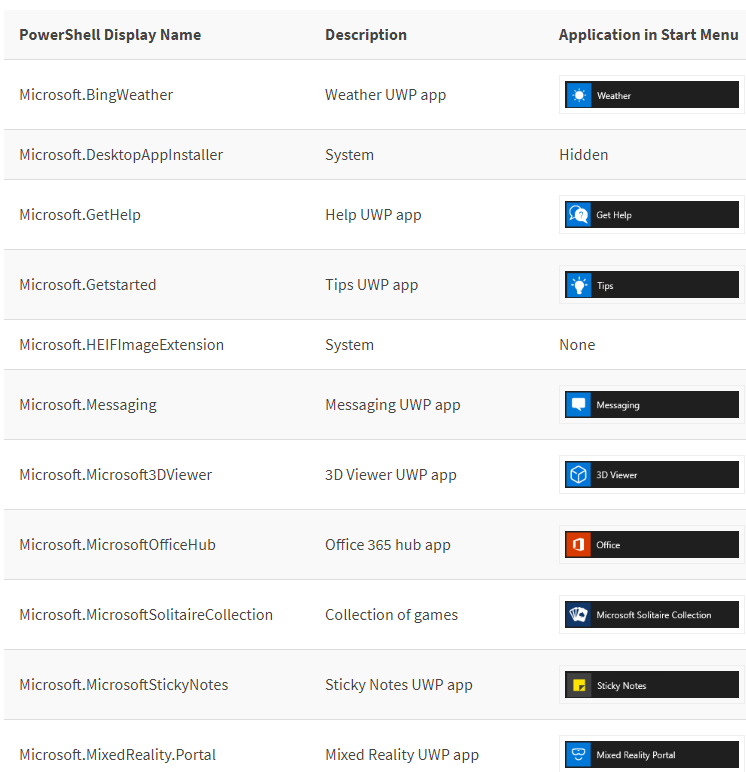Click the Solitaire Collection cards icon
Screen dimensions: 746x772
click(x=579, y=614)
